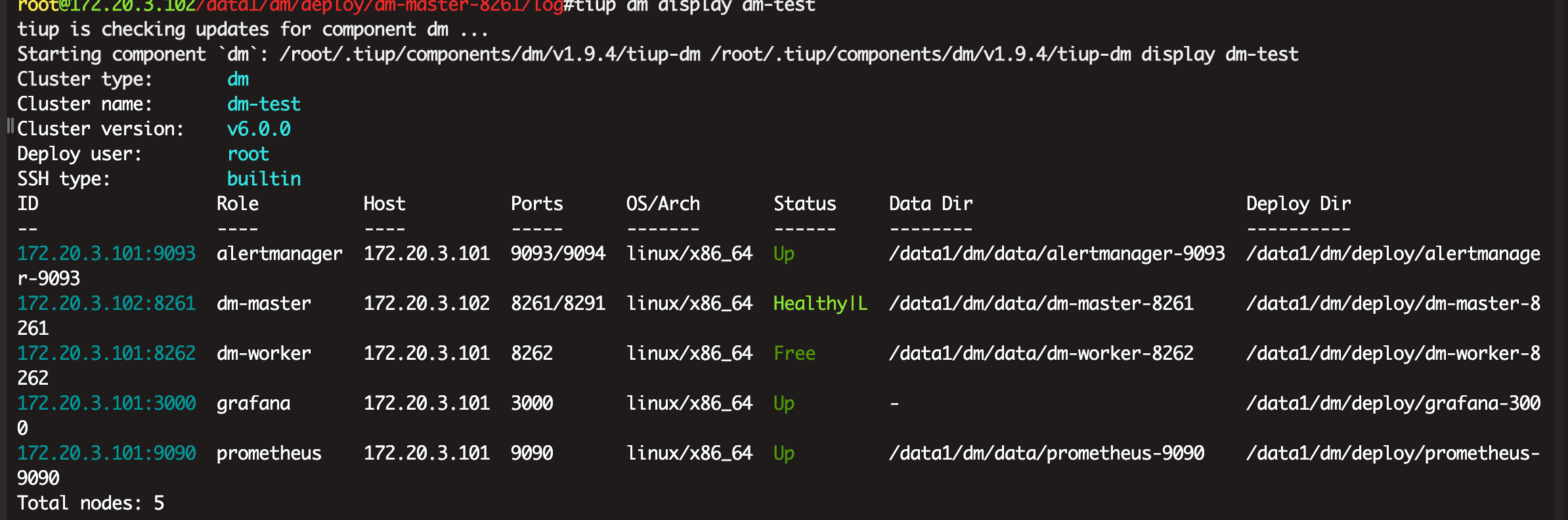Viewport: 1568px width, 520px height.
Task: Click the SSH type value builtin
Action: click(x=264, y=179)
